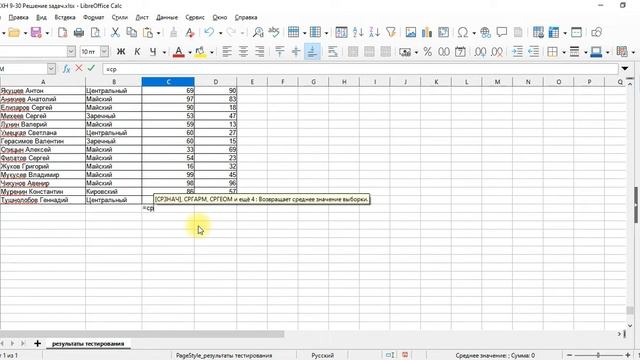Undo the last action
This screenshot has height=360, width=640.
click(209, 32)
